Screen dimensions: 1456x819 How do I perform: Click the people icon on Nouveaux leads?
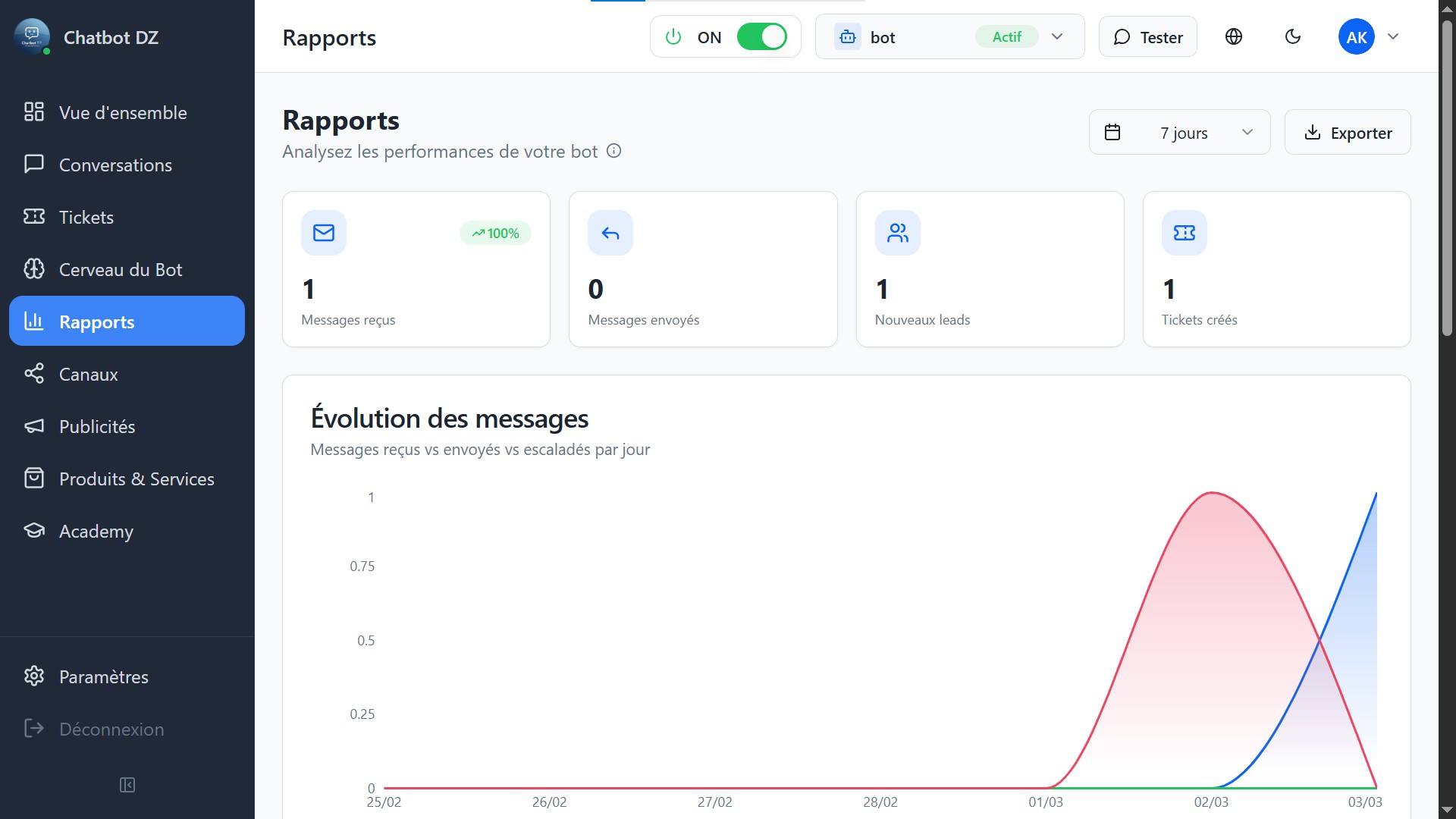point(898,233)
